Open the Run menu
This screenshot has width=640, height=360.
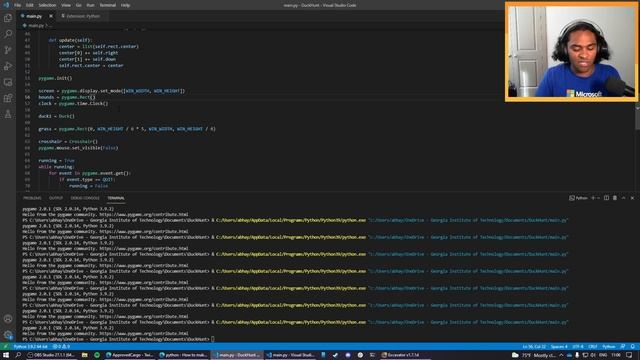pyautogui.click(x=90, y=5)
